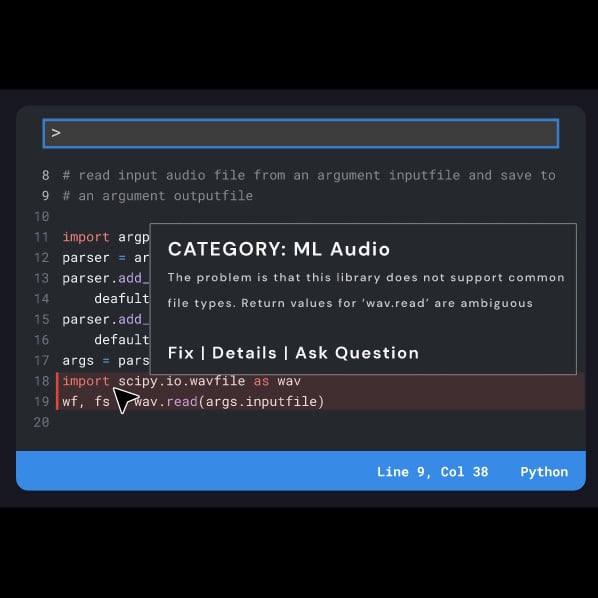Click line number 12 in the gutter
Image resolution: width=598 pixels, height=598 pixels.
pyautogui.click(x=42, y=258)
